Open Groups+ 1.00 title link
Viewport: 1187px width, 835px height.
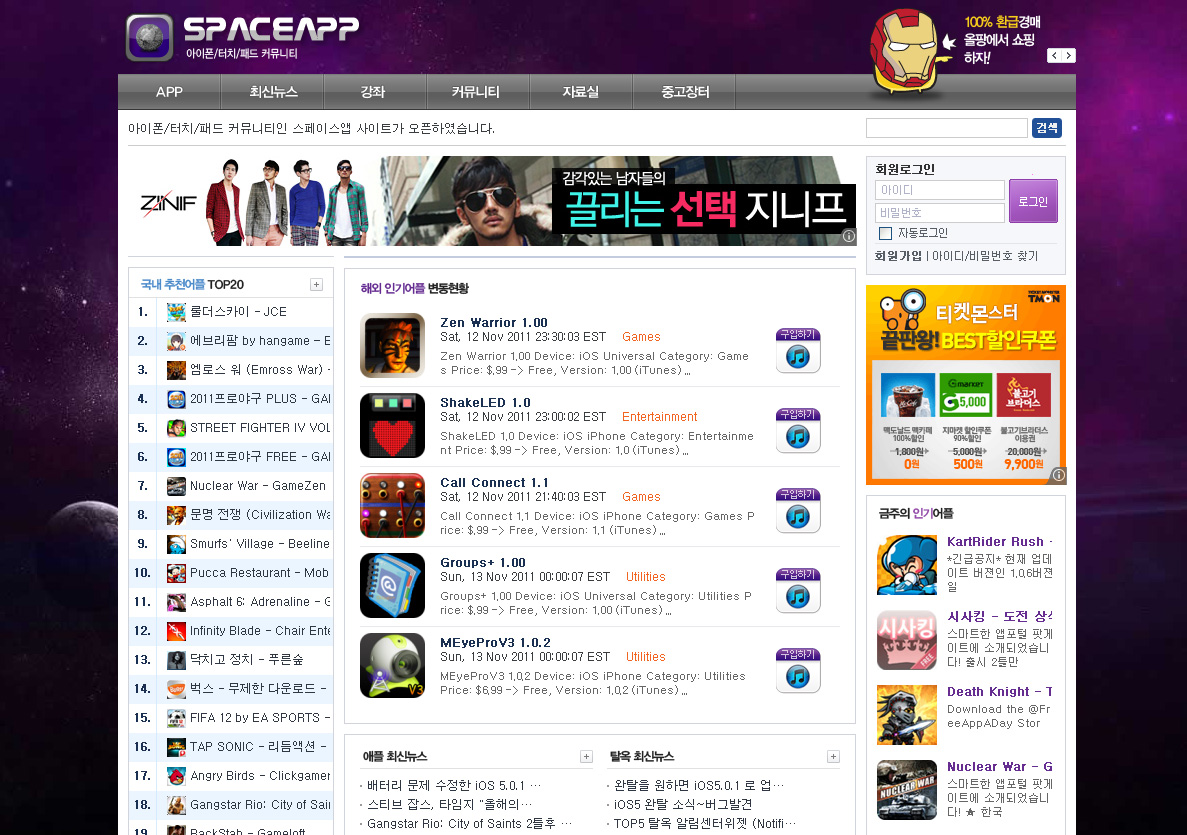pyautogui.click(x=483, y=562)
